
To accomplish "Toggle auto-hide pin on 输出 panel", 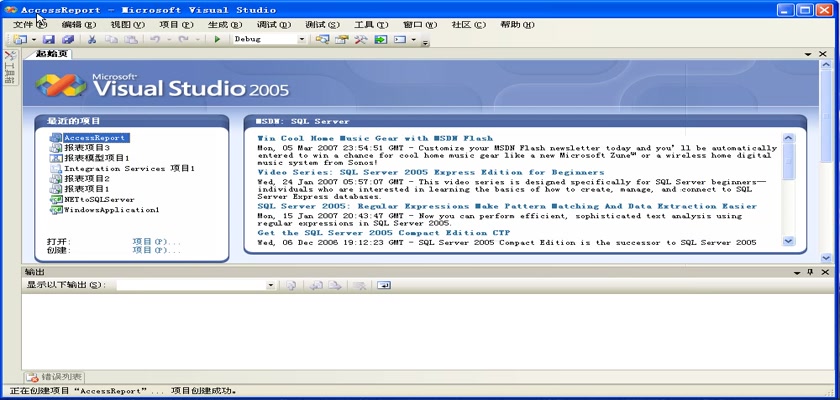I will [810, 272].
